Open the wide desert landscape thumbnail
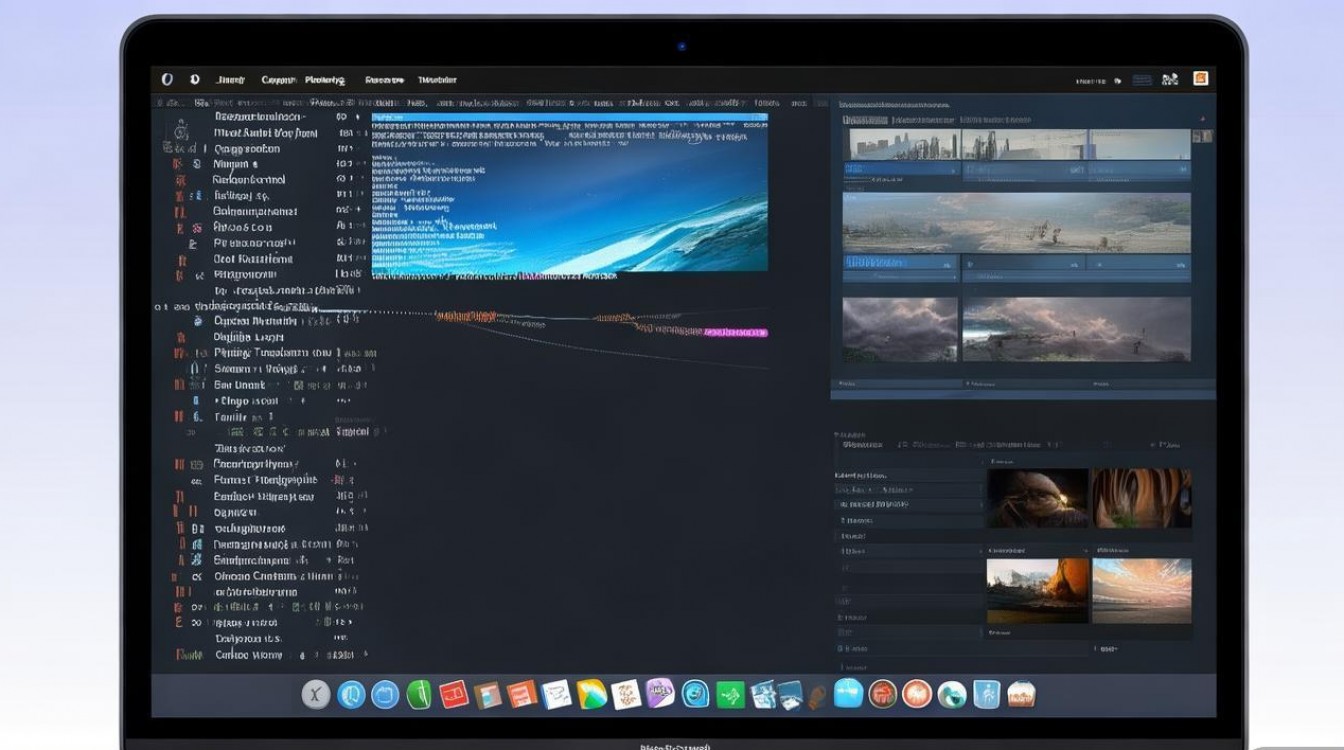Screen dimensions: 1344x750 pyautogui.click(x=1017, y=222)
